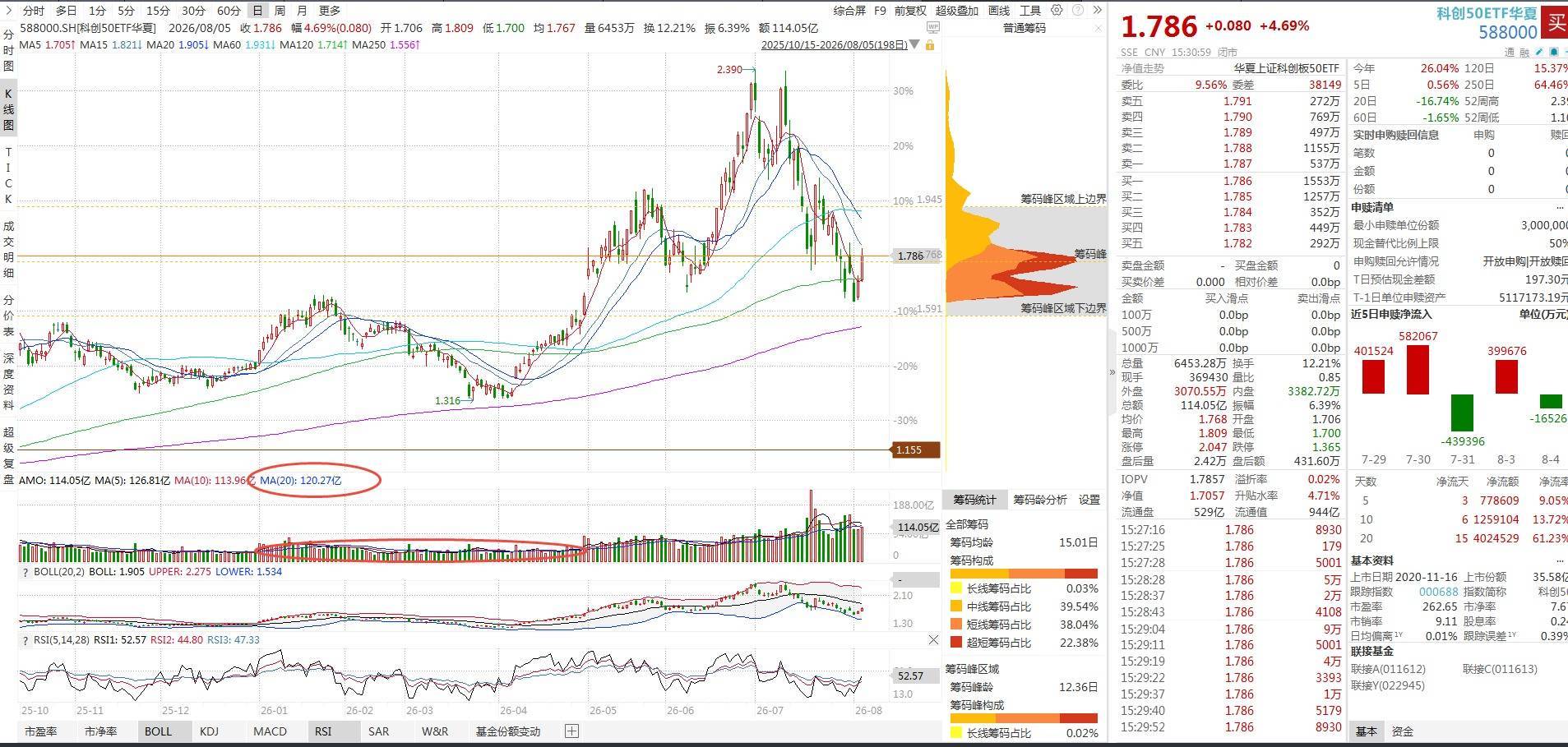Click the WP monitor icon above chart
1568x747 pixels.
click(932, 28)
